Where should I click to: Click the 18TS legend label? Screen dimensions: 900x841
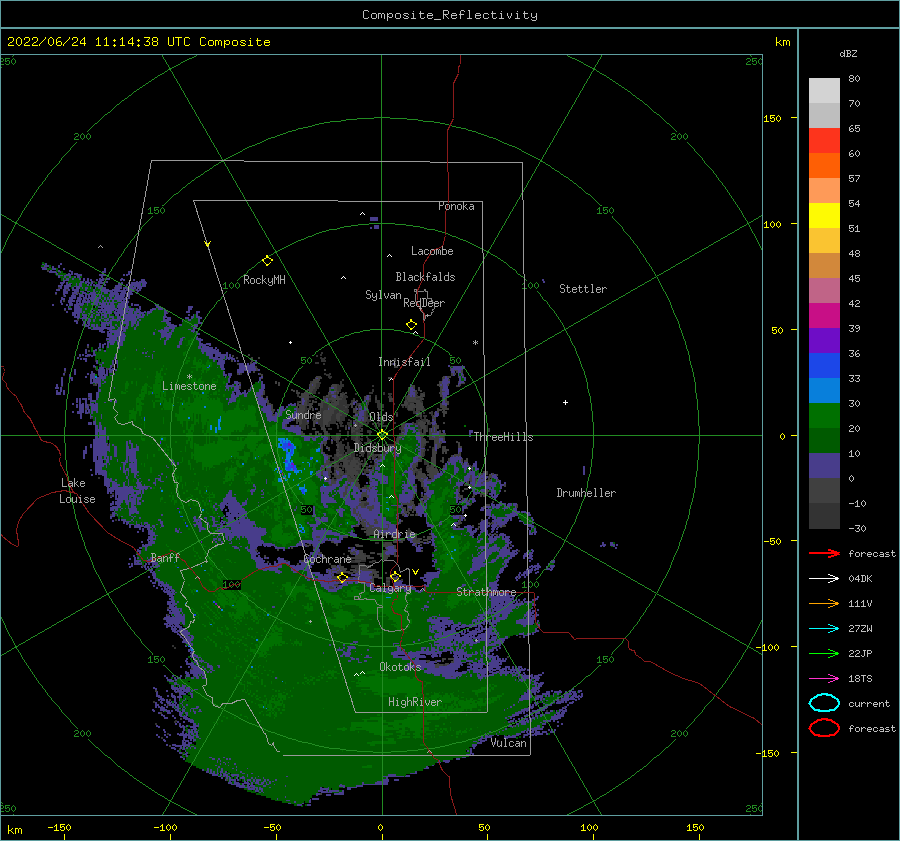(x=860, y=679)
